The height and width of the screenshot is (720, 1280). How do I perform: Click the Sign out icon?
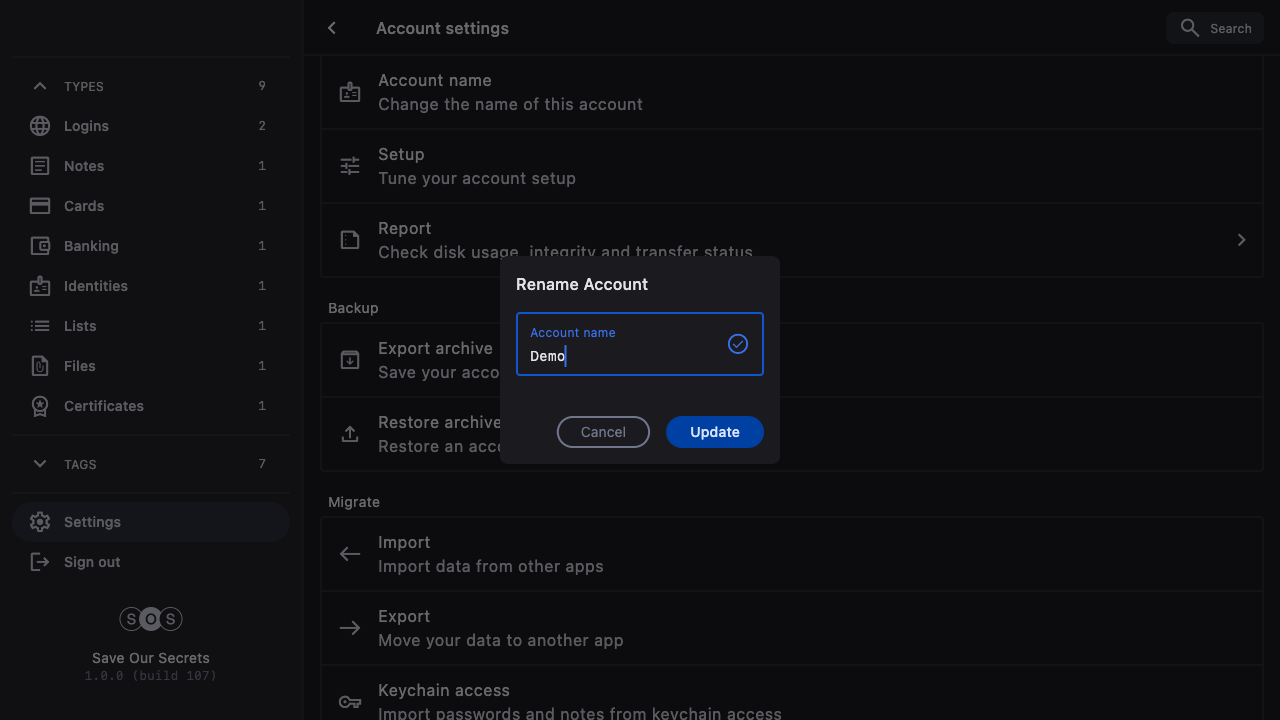(40, 562)
